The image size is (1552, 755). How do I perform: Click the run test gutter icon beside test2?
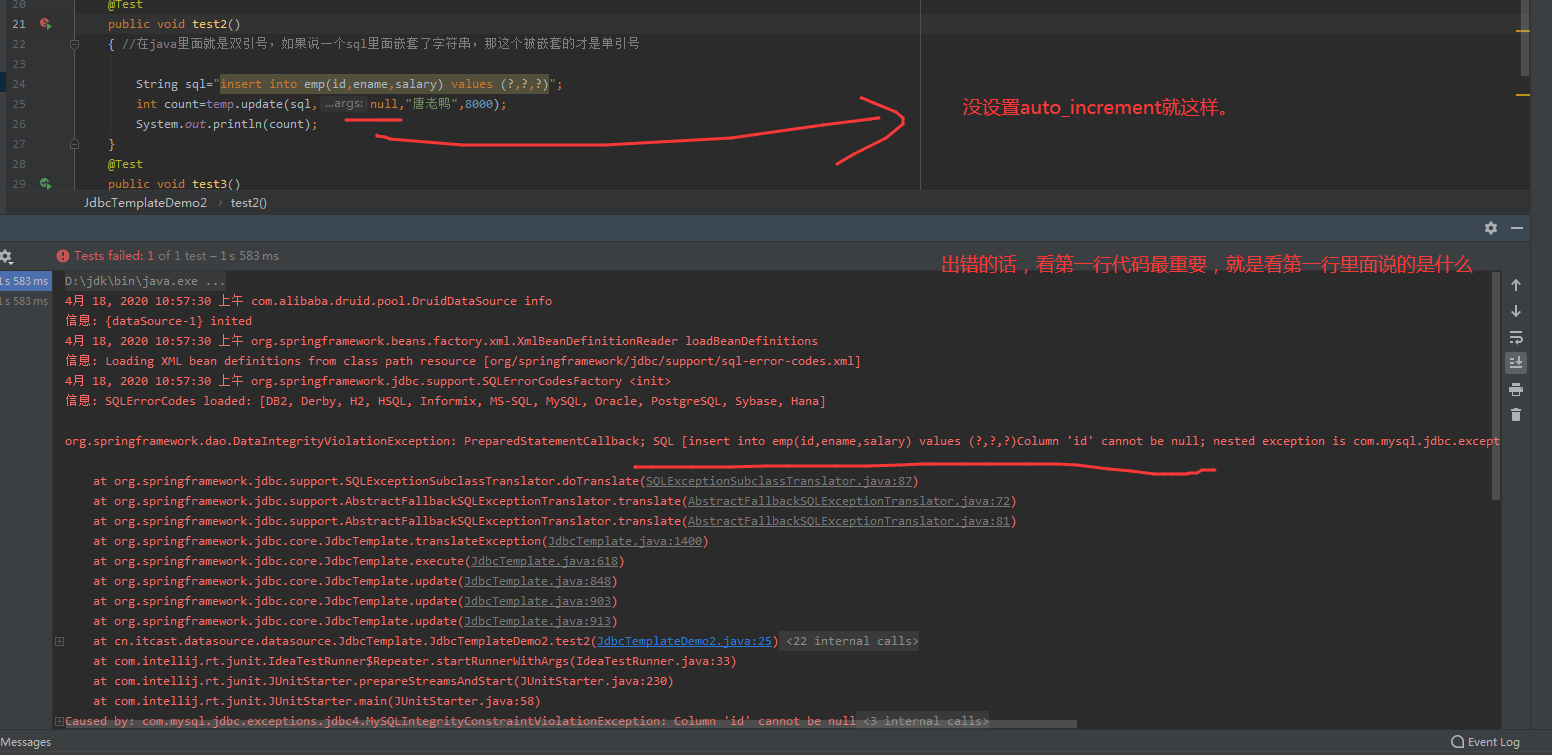[45, 23]
